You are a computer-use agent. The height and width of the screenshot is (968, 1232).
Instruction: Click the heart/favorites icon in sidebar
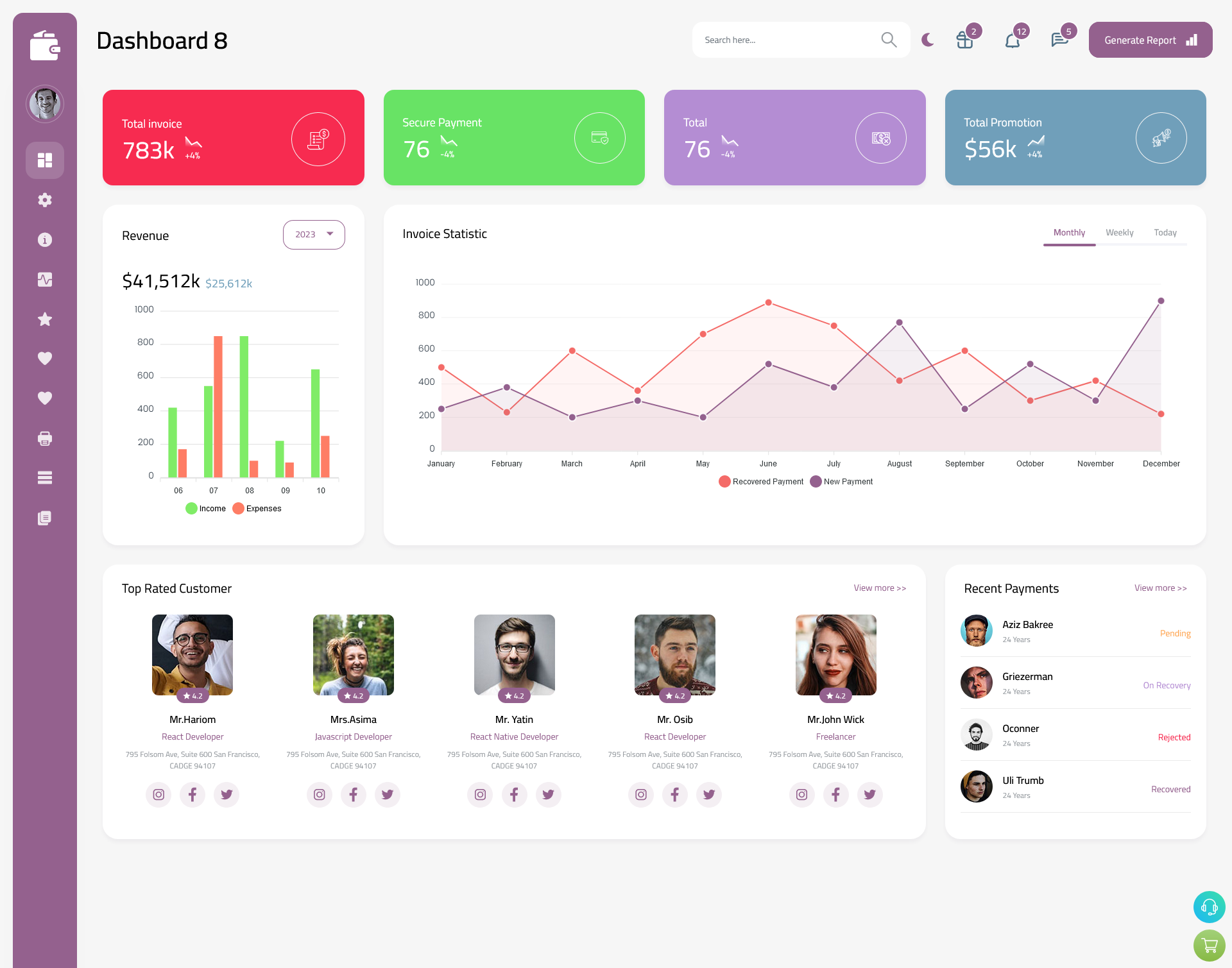(x=45, y=358)
